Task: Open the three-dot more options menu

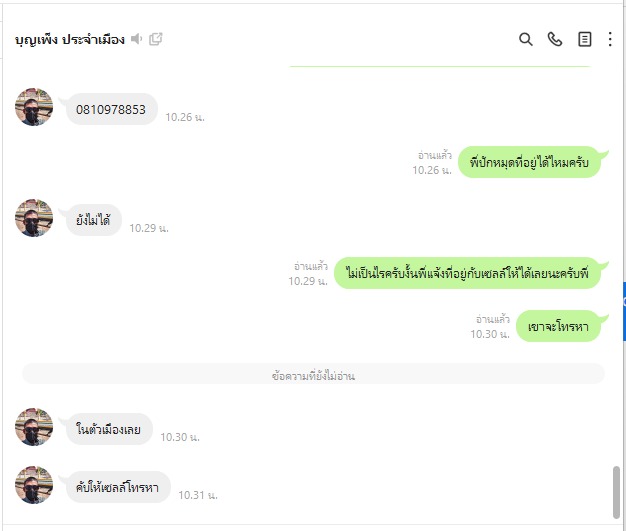Action: point(610,39)
